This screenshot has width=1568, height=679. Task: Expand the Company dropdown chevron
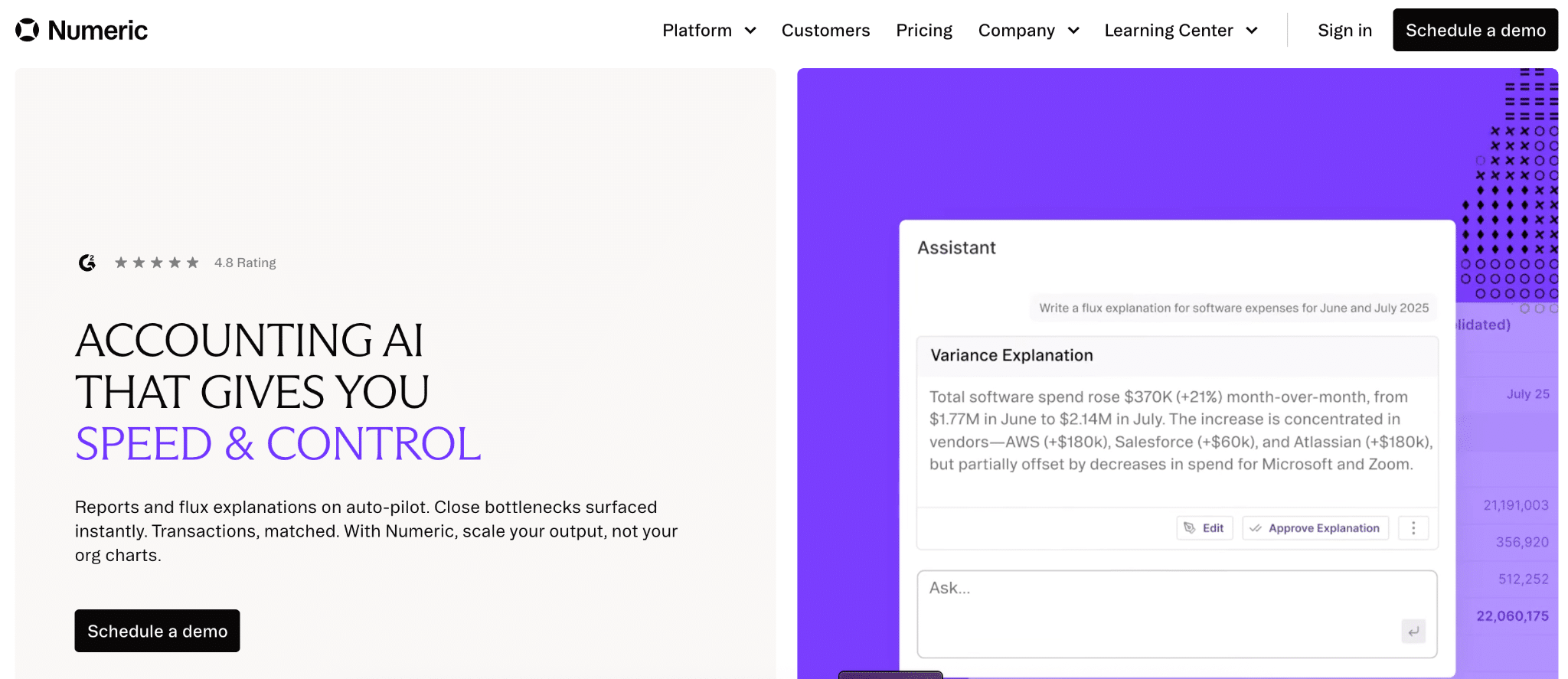[1073, 31]
